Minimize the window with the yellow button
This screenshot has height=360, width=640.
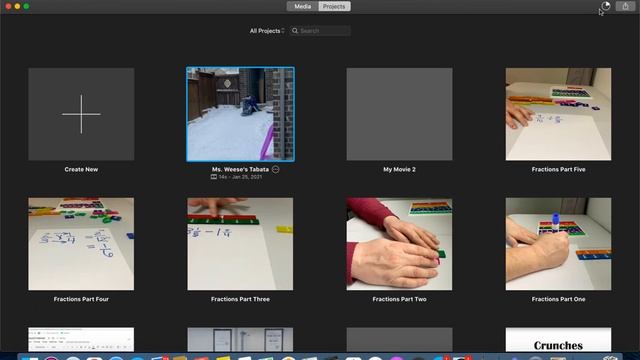pos(17,6)
